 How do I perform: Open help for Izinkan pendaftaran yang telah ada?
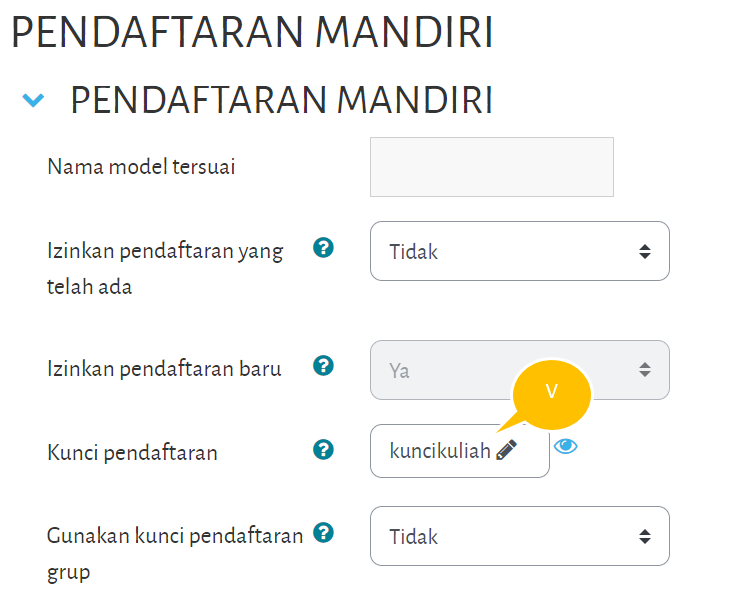(323, 247)
